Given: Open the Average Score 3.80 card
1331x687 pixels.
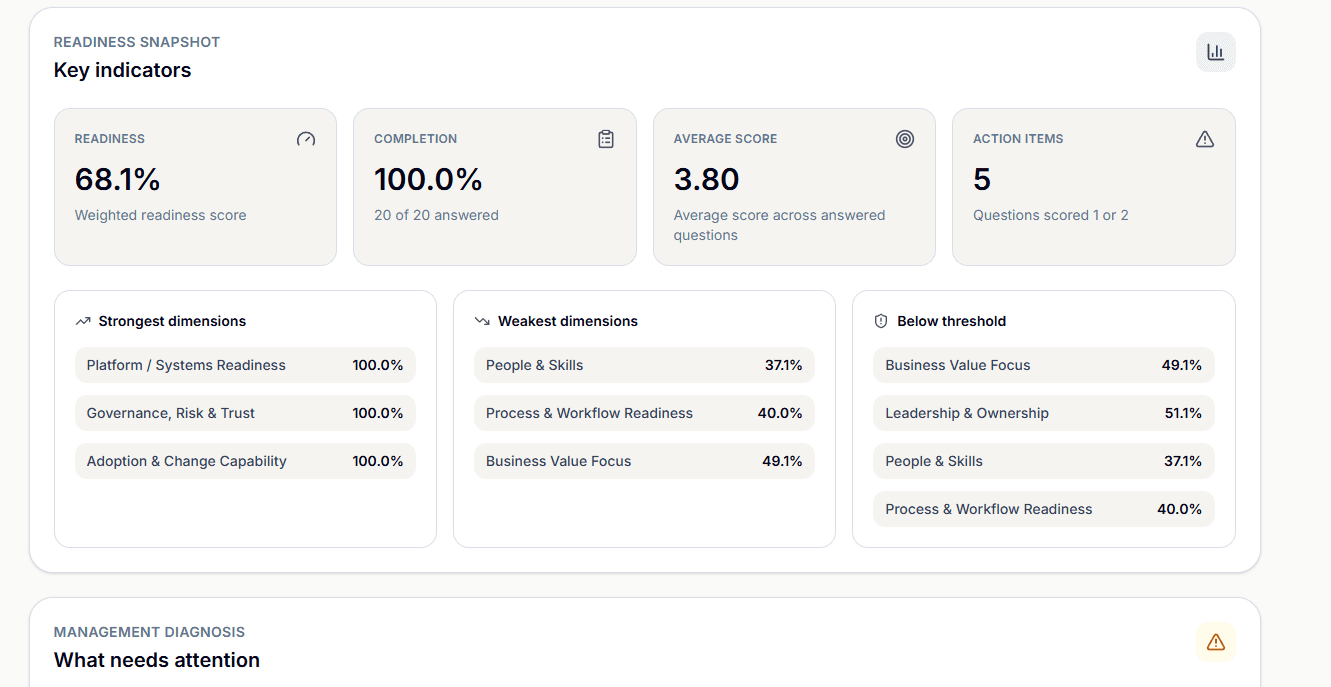Looking at the screenshot, I should [794, 187].
